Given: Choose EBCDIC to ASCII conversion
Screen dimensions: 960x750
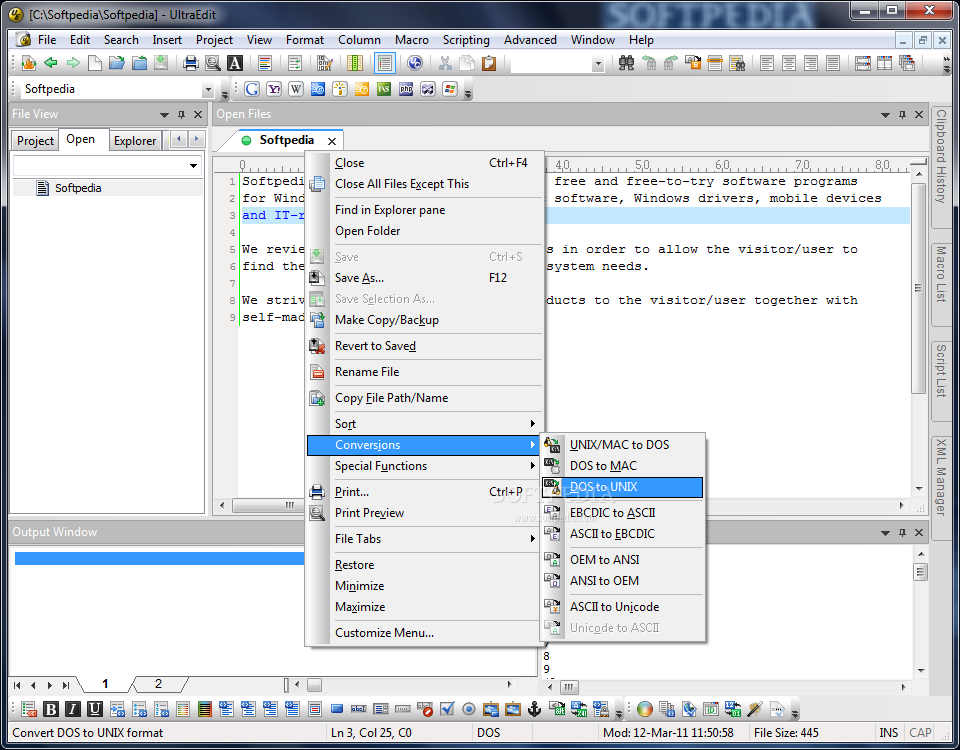Looking at the screenshot, I should pyautogui.click(x=623, y=512).
